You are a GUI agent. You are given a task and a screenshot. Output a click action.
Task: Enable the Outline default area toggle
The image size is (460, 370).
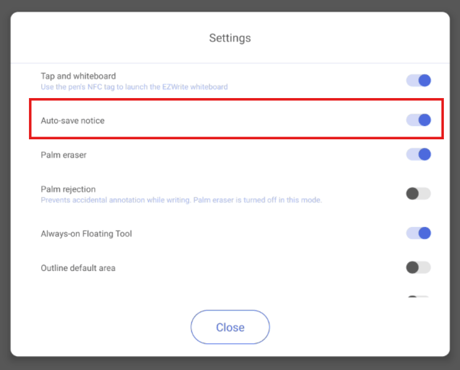pyautogui.click(x=418, y=267)
